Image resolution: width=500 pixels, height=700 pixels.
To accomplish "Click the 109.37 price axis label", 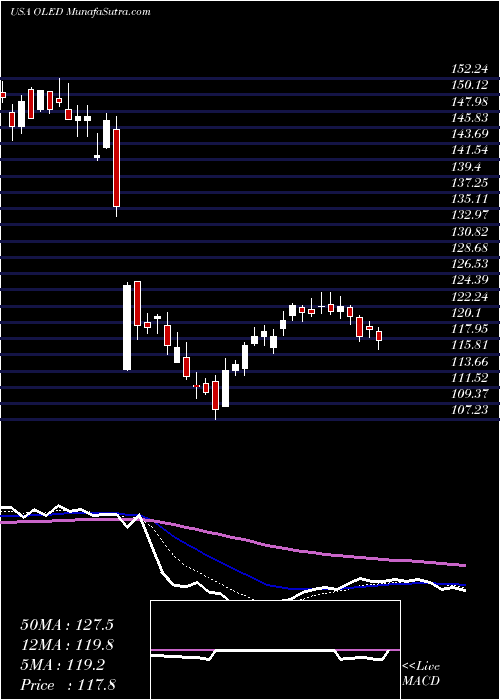I will pyautogui.click(x=470, y=394).
